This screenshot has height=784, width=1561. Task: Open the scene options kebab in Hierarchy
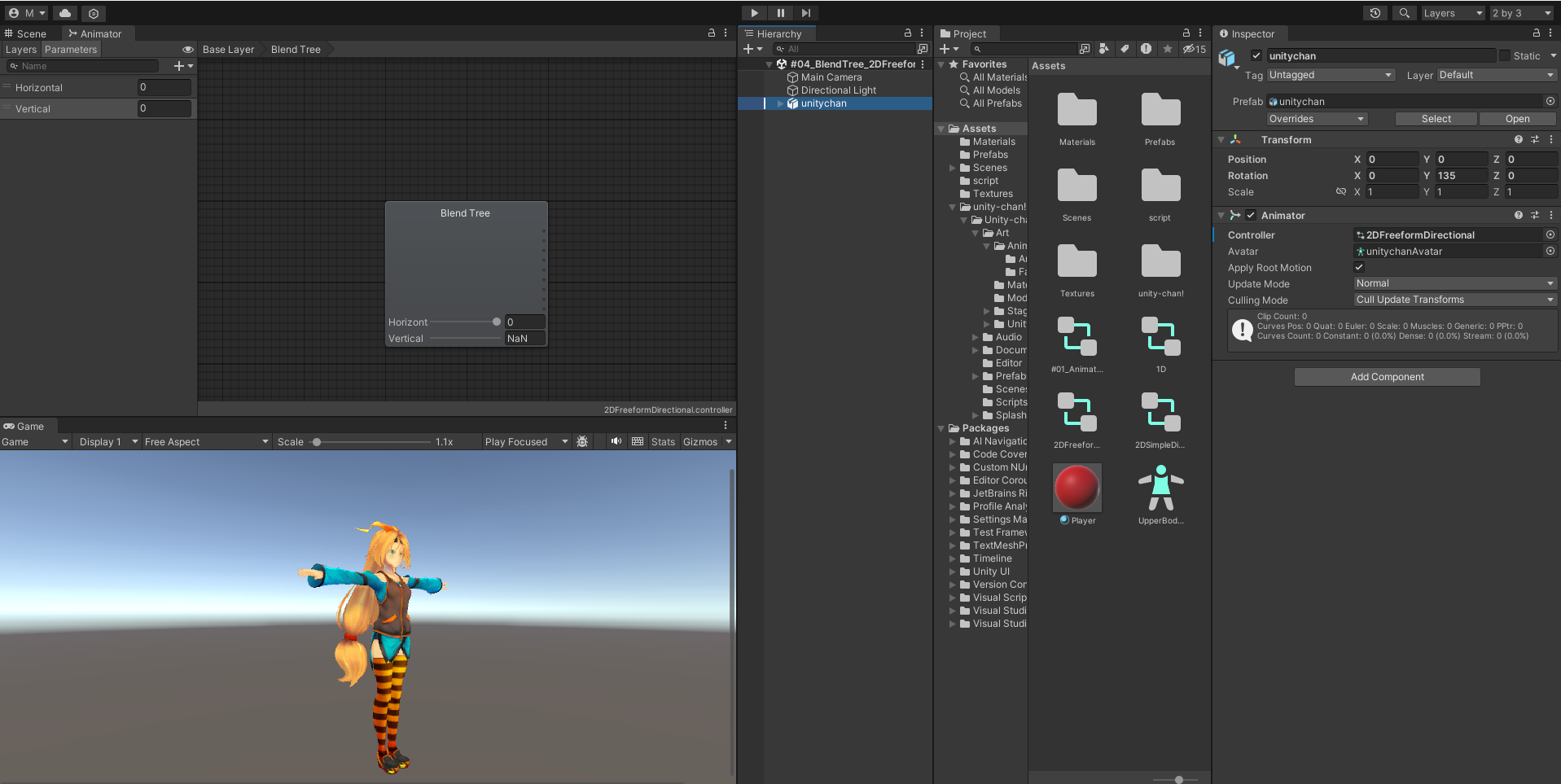coord(923,64)
